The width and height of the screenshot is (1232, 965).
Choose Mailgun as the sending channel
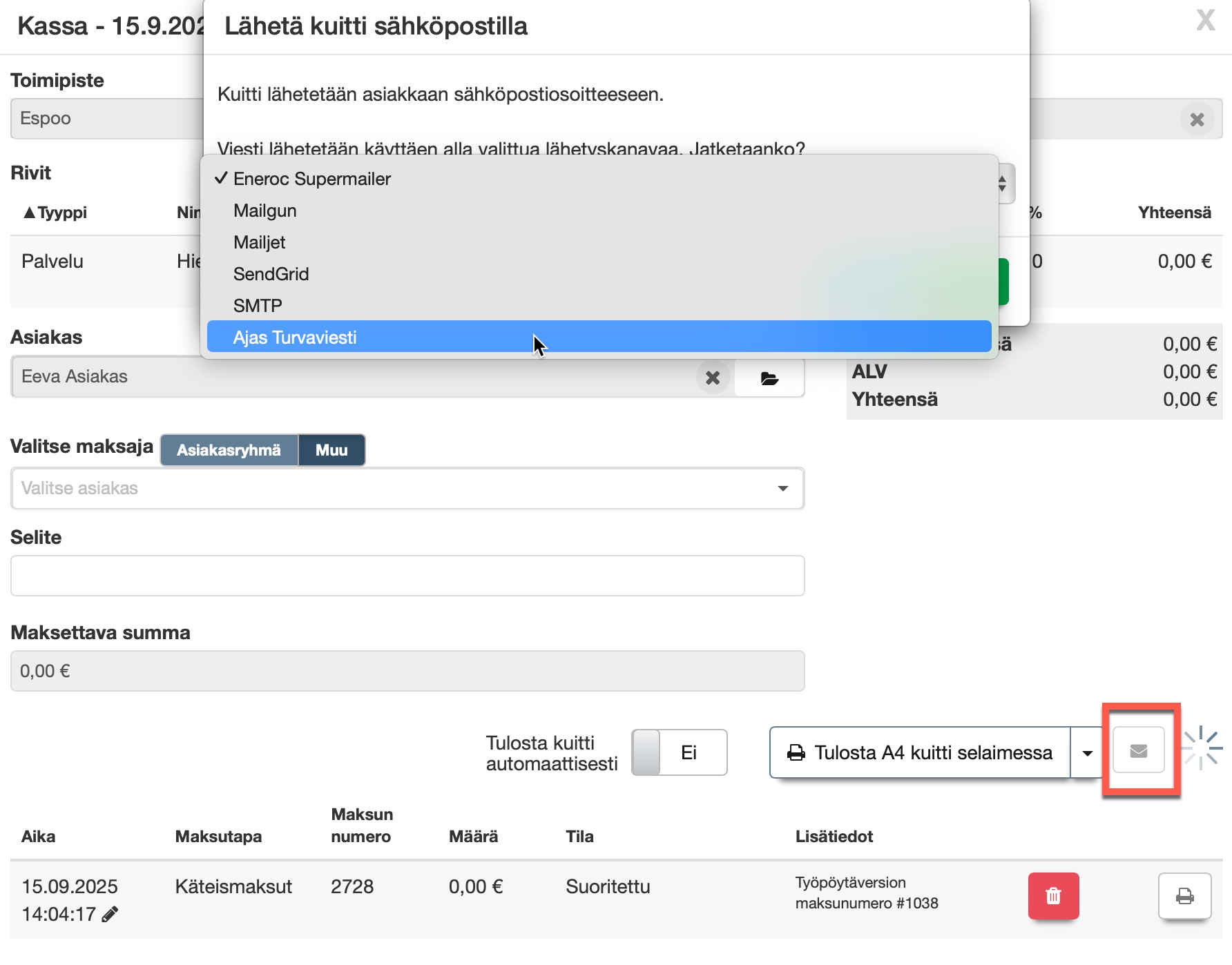pos(265,211)
